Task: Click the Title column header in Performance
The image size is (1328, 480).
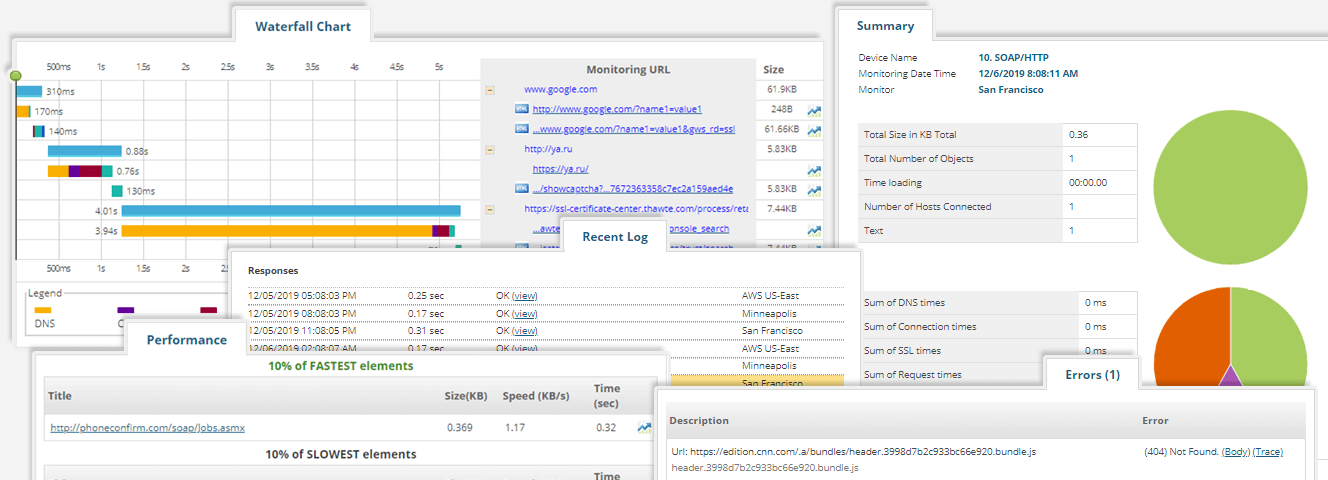Action: 62,394
